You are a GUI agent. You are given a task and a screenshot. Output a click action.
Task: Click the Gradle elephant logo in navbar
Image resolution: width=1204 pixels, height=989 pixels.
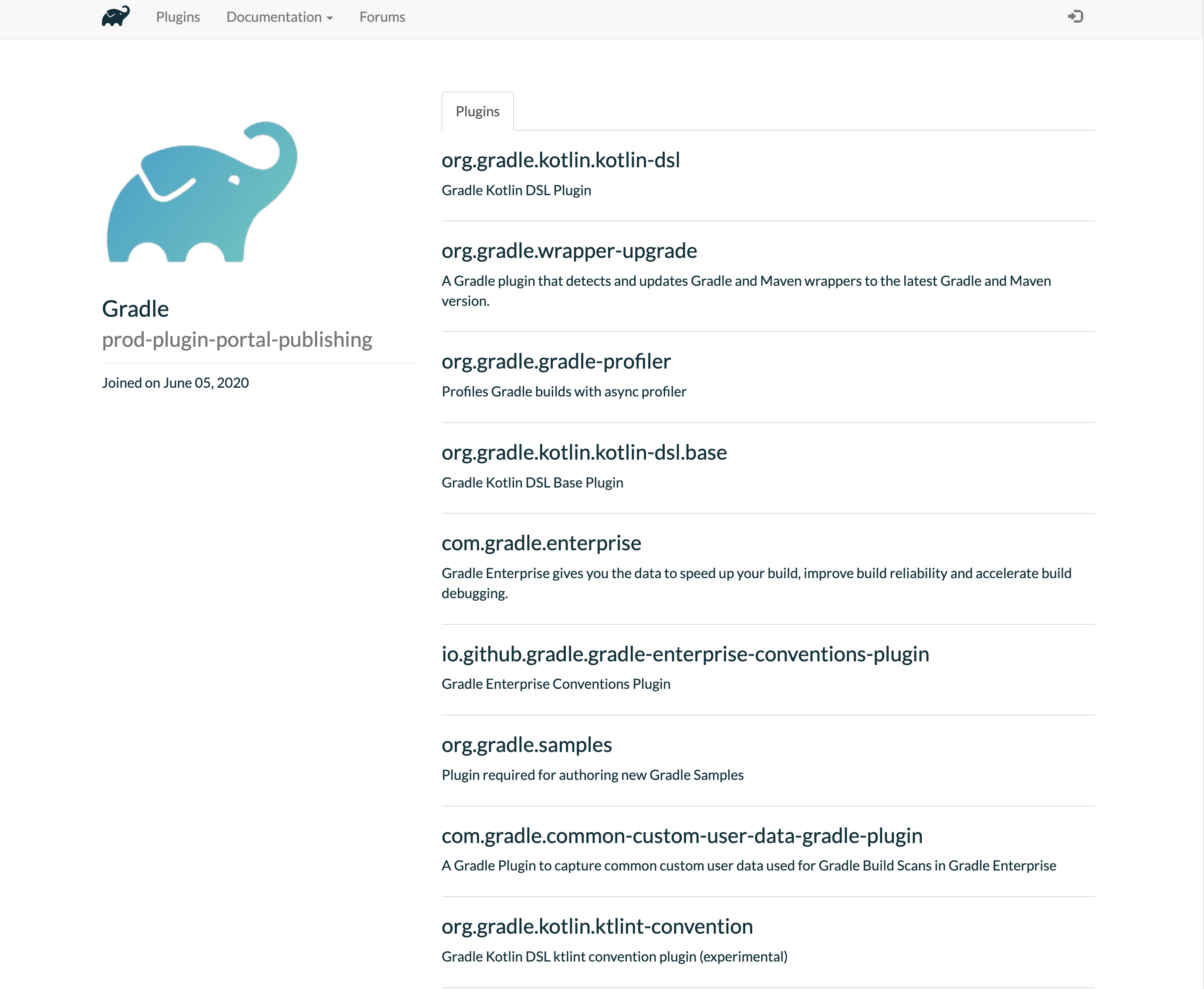pyautogui.click(x=115, y=17)
